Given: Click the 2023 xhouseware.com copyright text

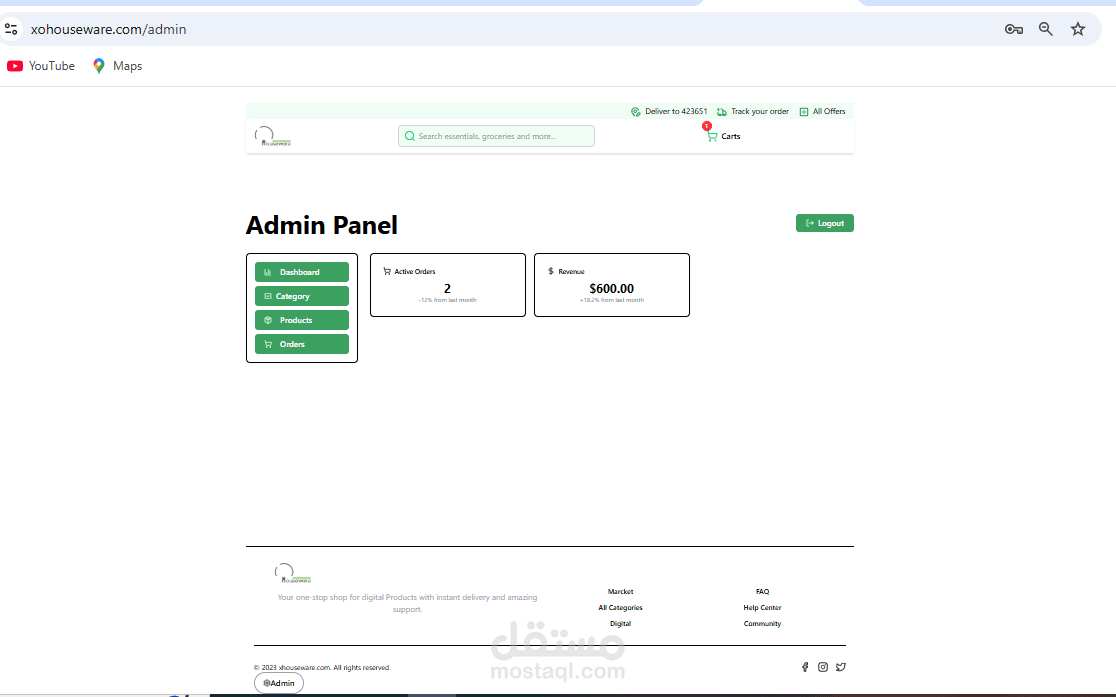Looking at the screenshot, I should 322,668.
